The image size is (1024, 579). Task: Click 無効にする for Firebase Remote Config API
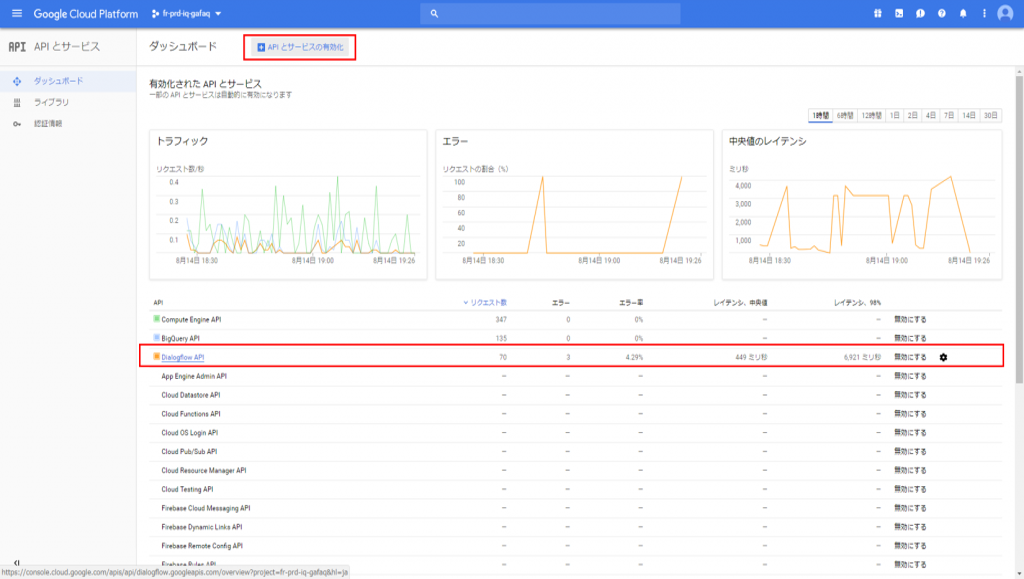910,546
